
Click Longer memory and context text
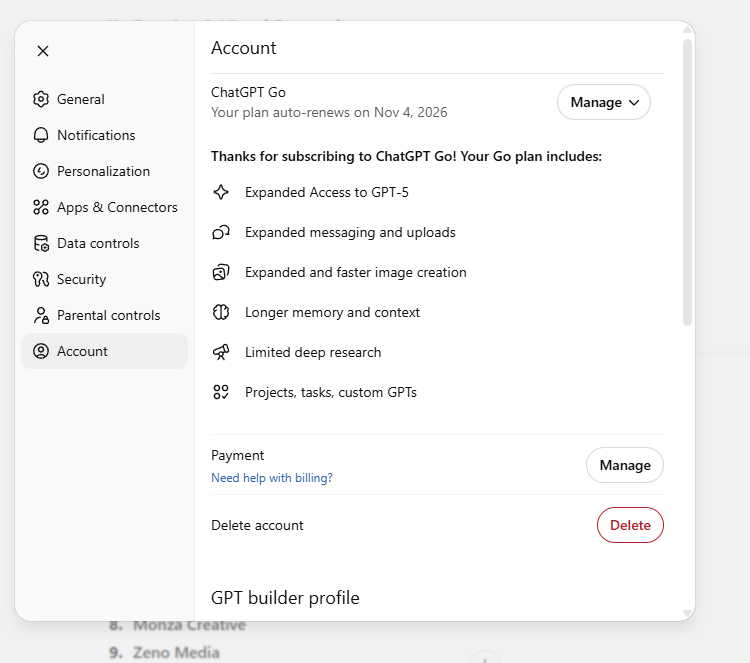332,312
